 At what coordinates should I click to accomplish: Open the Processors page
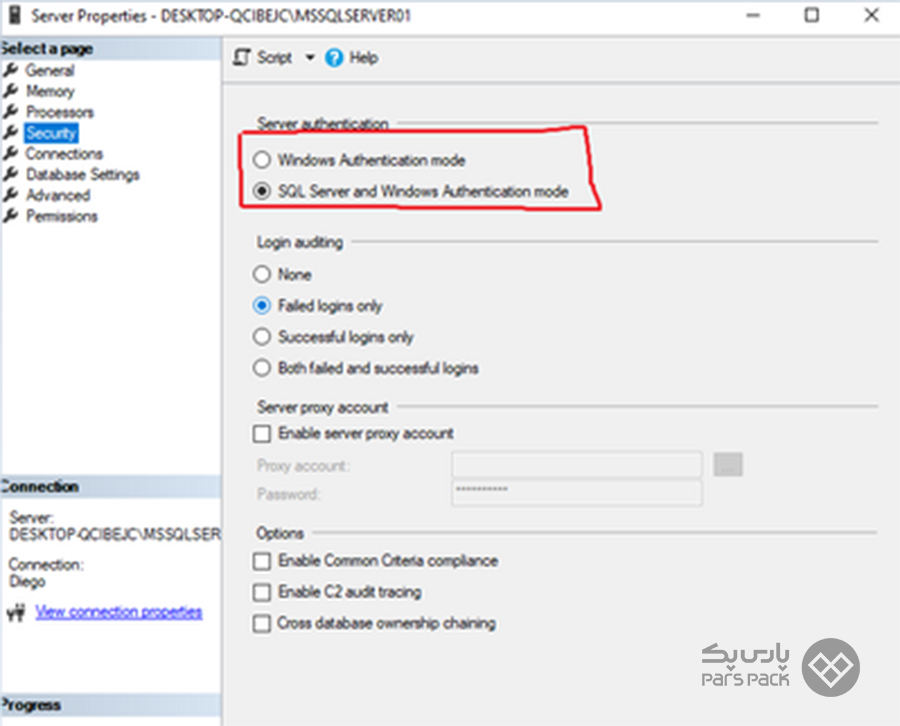(x=60, y=112)
